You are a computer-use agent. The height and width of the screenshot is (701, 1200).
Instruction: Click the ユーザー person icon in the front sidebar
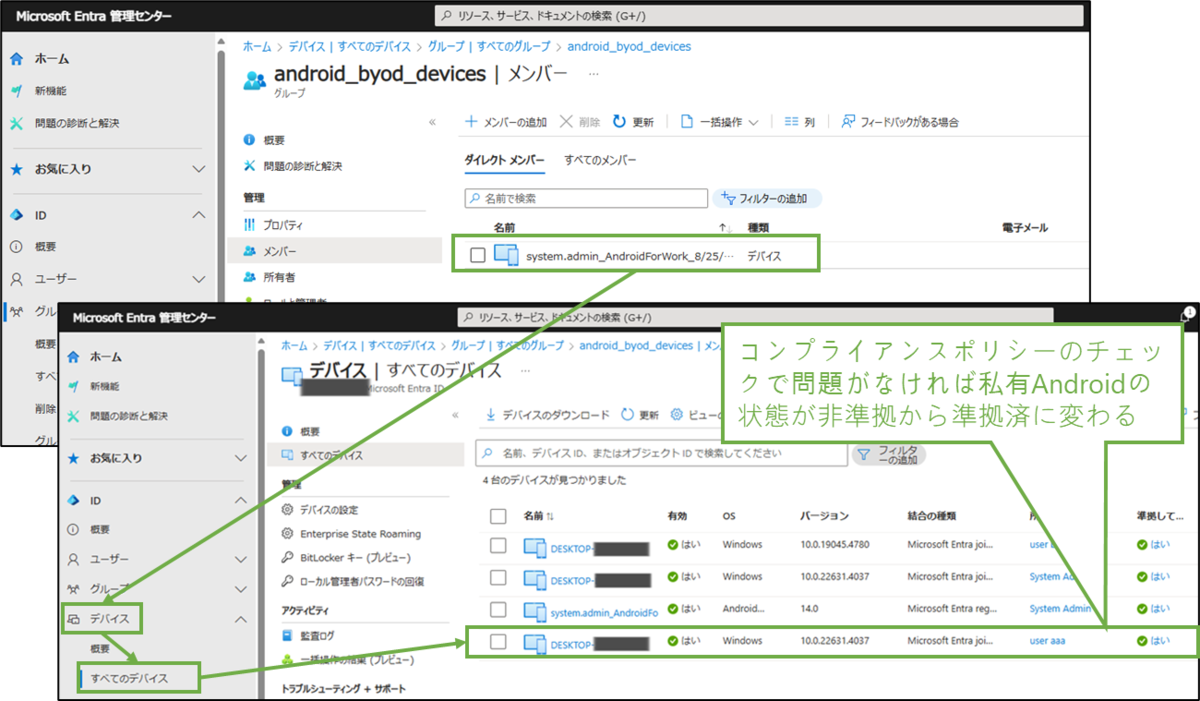[x=73, y=559]
